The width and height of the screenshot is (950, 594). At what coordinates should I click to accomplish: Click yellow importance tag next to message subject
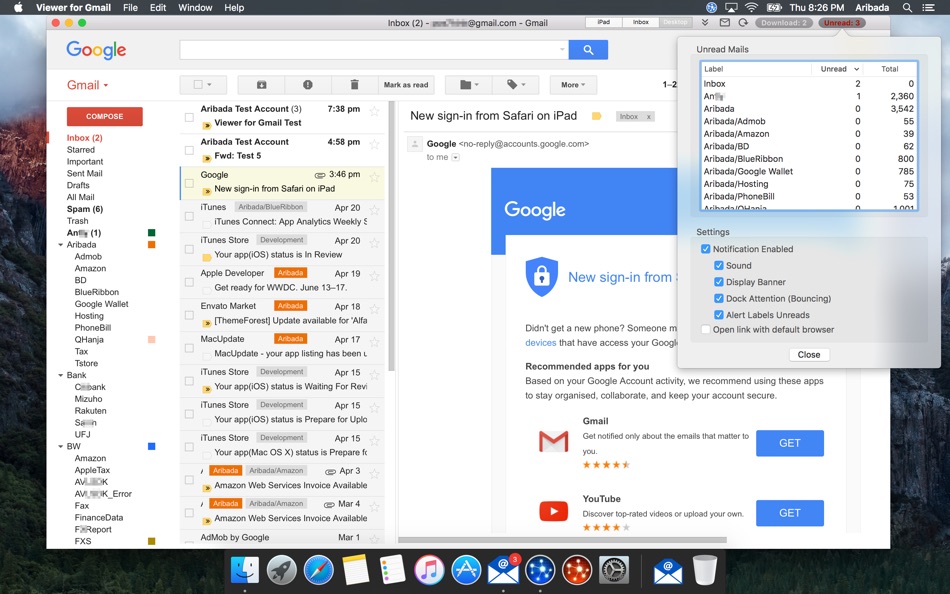tap(596, 116)
